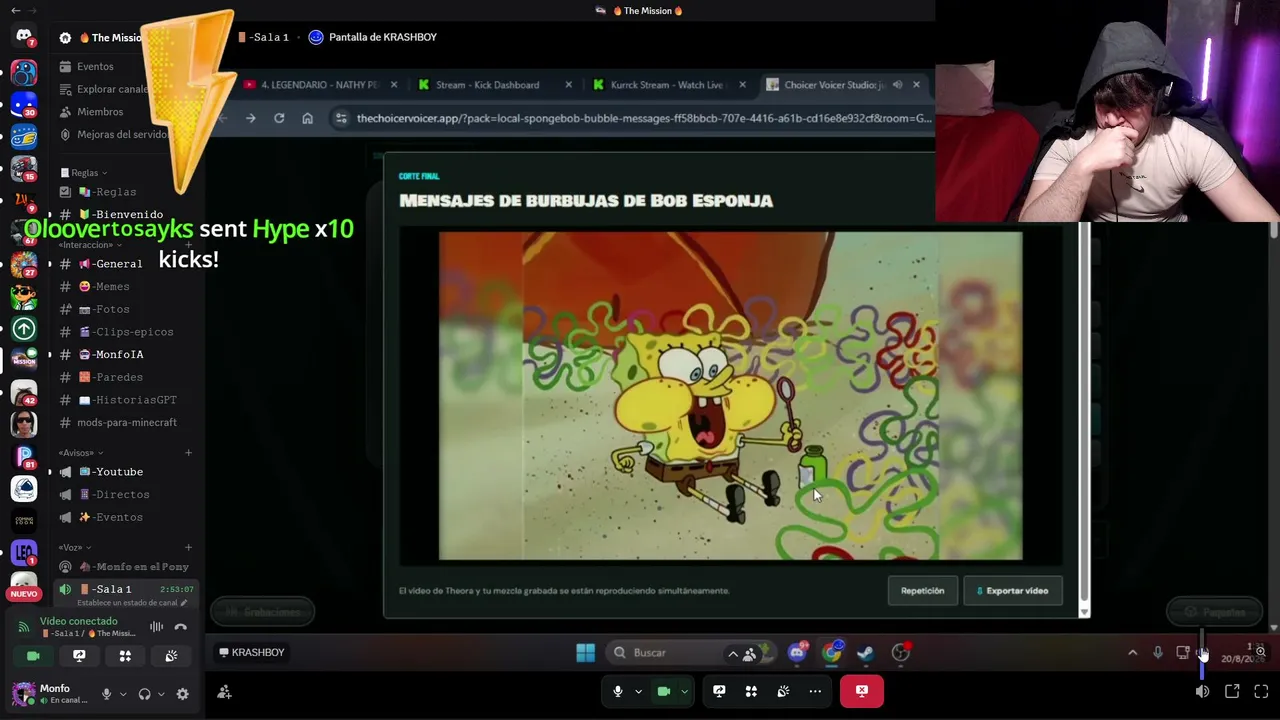The image size is (1280, 720).
Task: Open soundboard in the bottom call bar
Action: point(783,691)
